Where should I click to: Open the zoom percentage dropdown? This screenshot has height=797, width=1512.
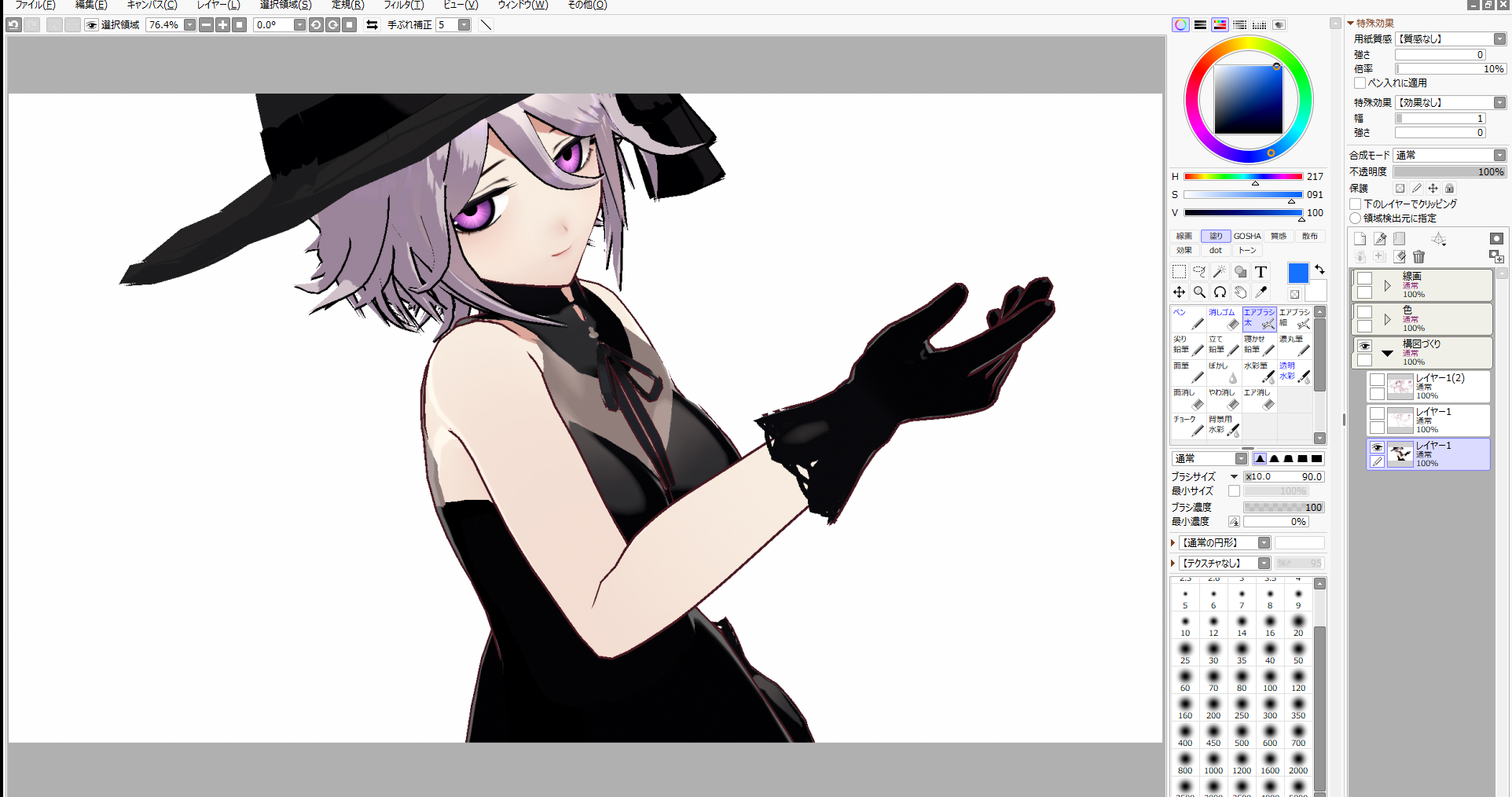click(189, 25)
